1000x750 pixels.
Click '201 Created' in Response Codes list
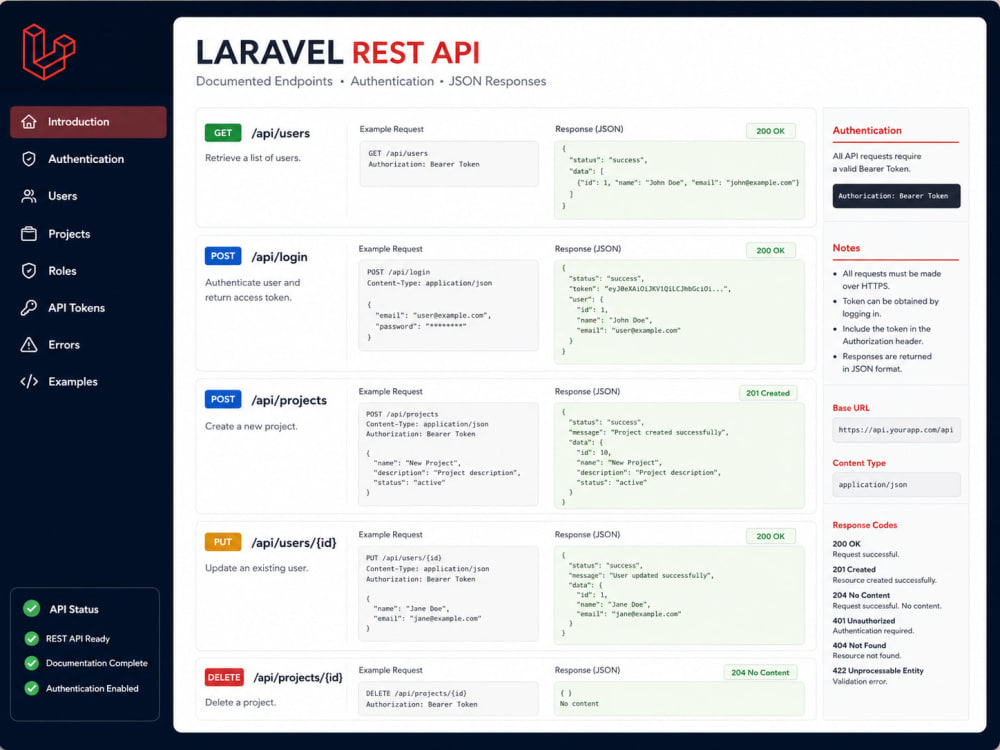tap(854, 570)
